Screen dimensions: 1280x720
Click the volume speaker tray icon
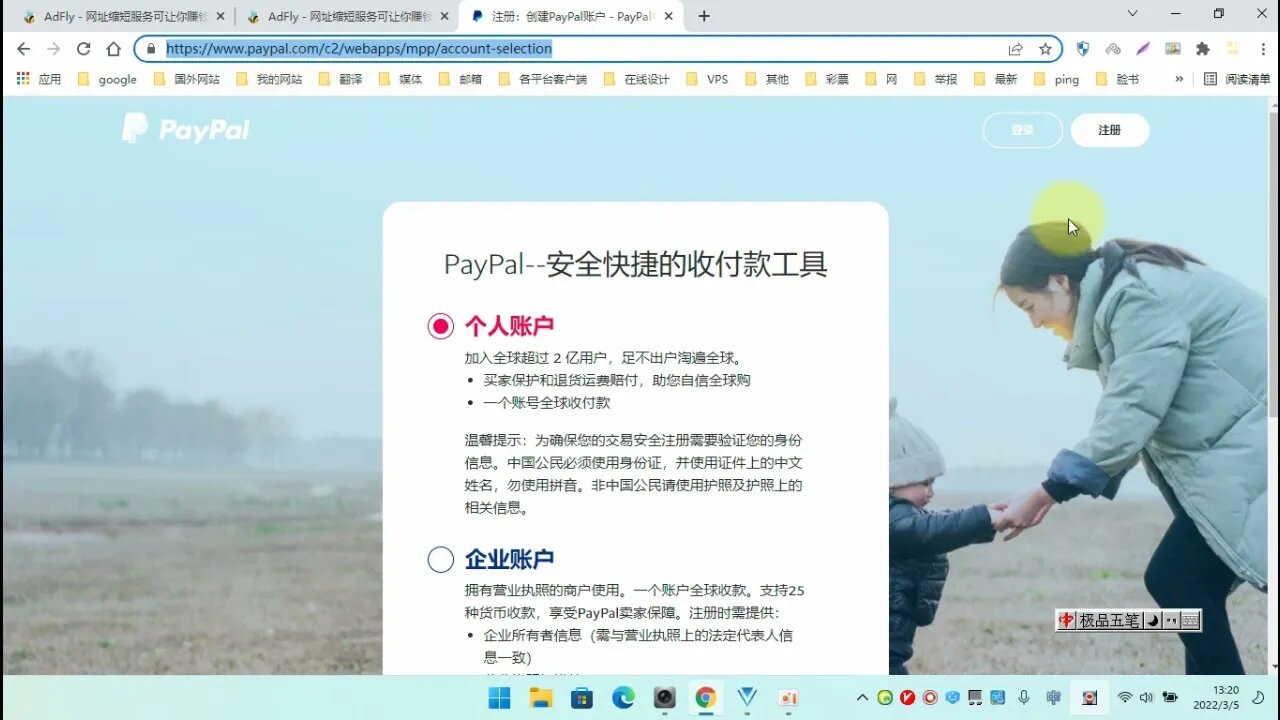coord(1146,697)
